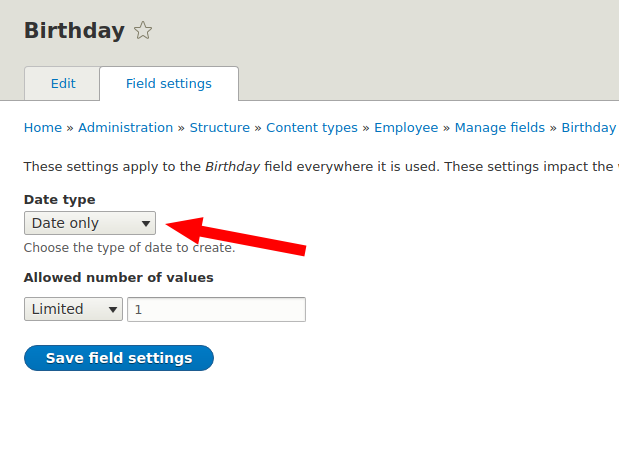Switch to the Edit tab
This screenshot has height=449, width=619.
pyautogui.click(x=62, y=84)
